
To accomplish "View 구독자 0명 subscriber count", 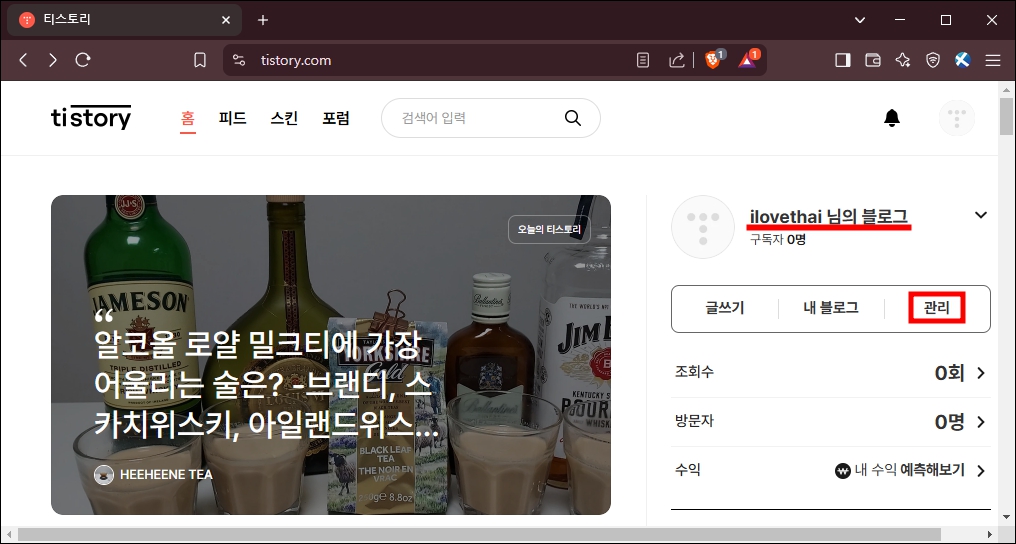I will [778, 240].
